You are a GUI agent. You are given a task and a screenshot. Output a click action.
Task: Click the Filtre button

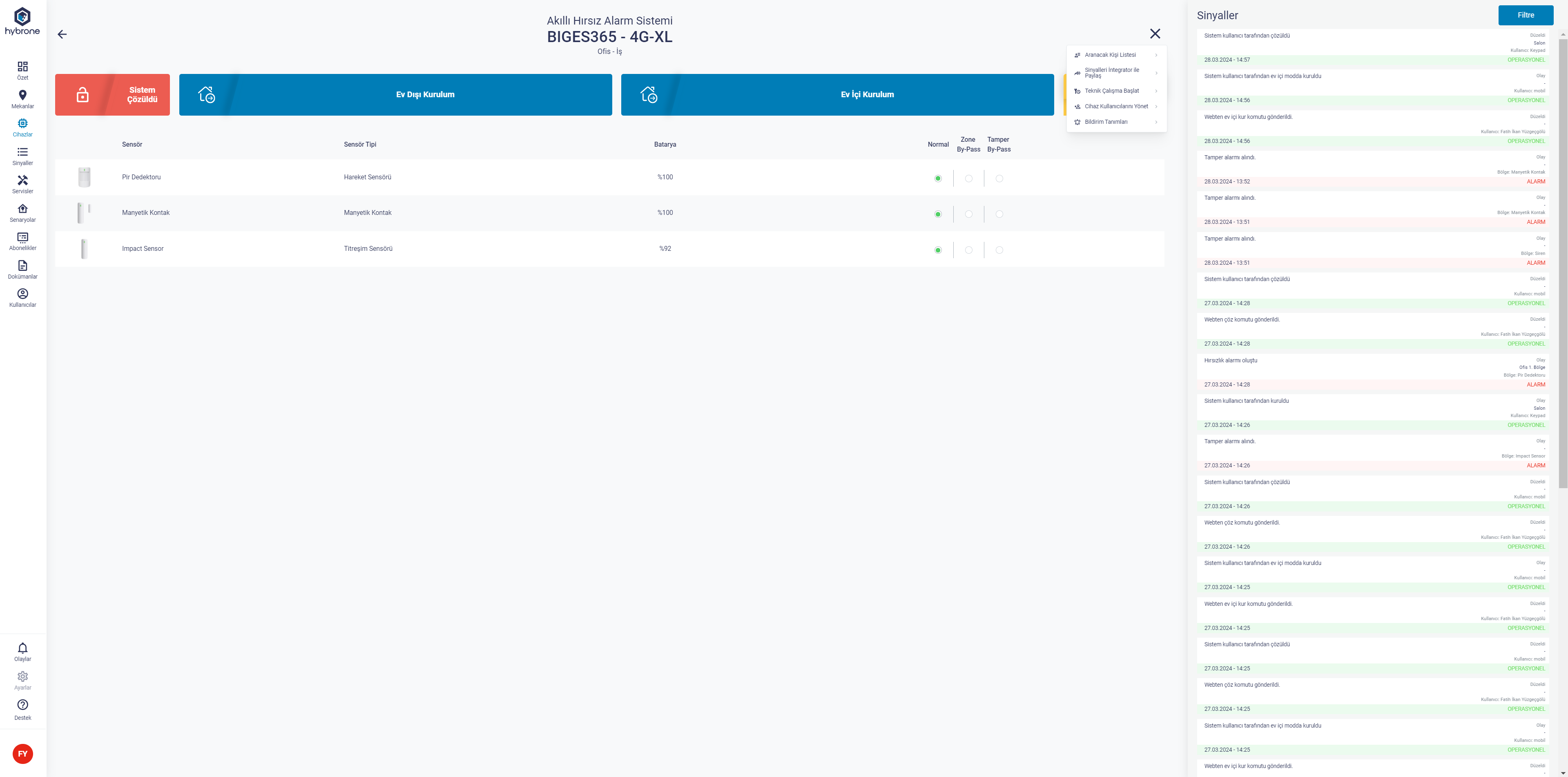click(x=1526, y=15)
